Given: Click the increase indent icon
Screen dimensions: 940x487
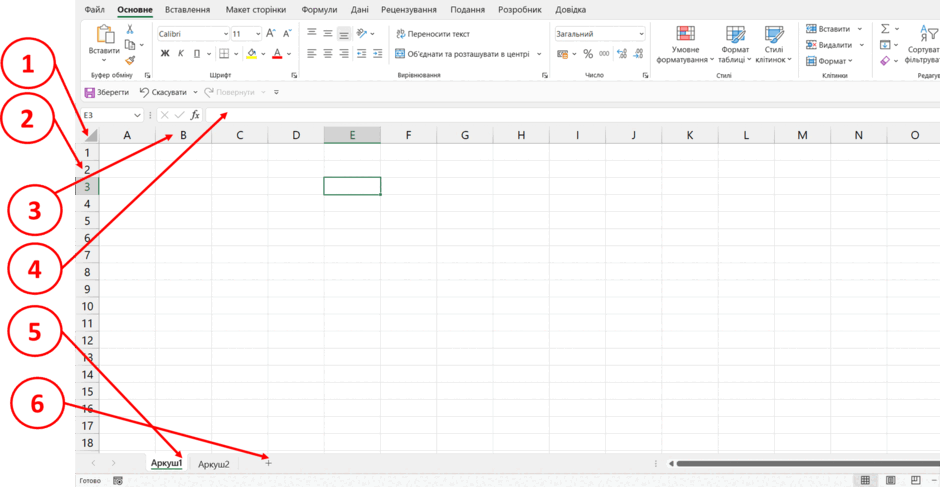Looking at the screenshot, I should pos(377,54).
